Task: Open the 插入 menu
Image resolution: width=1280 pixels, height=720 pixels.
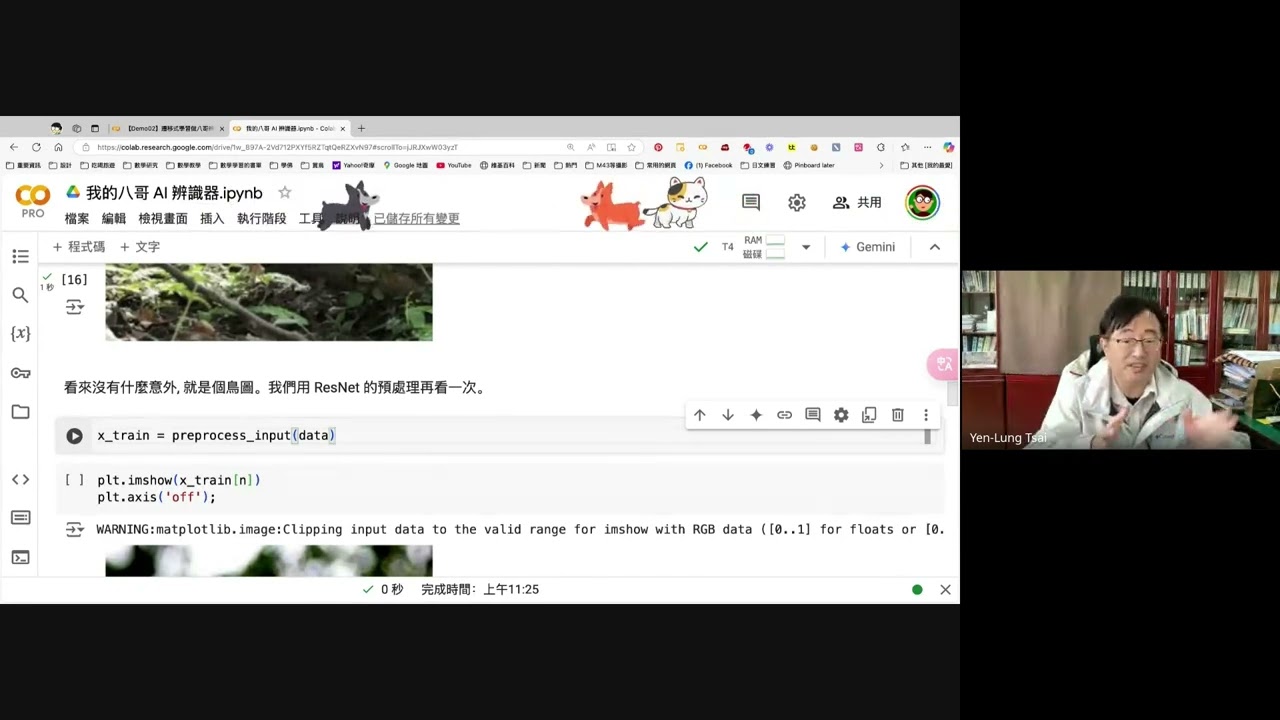Action: point(212,219)
